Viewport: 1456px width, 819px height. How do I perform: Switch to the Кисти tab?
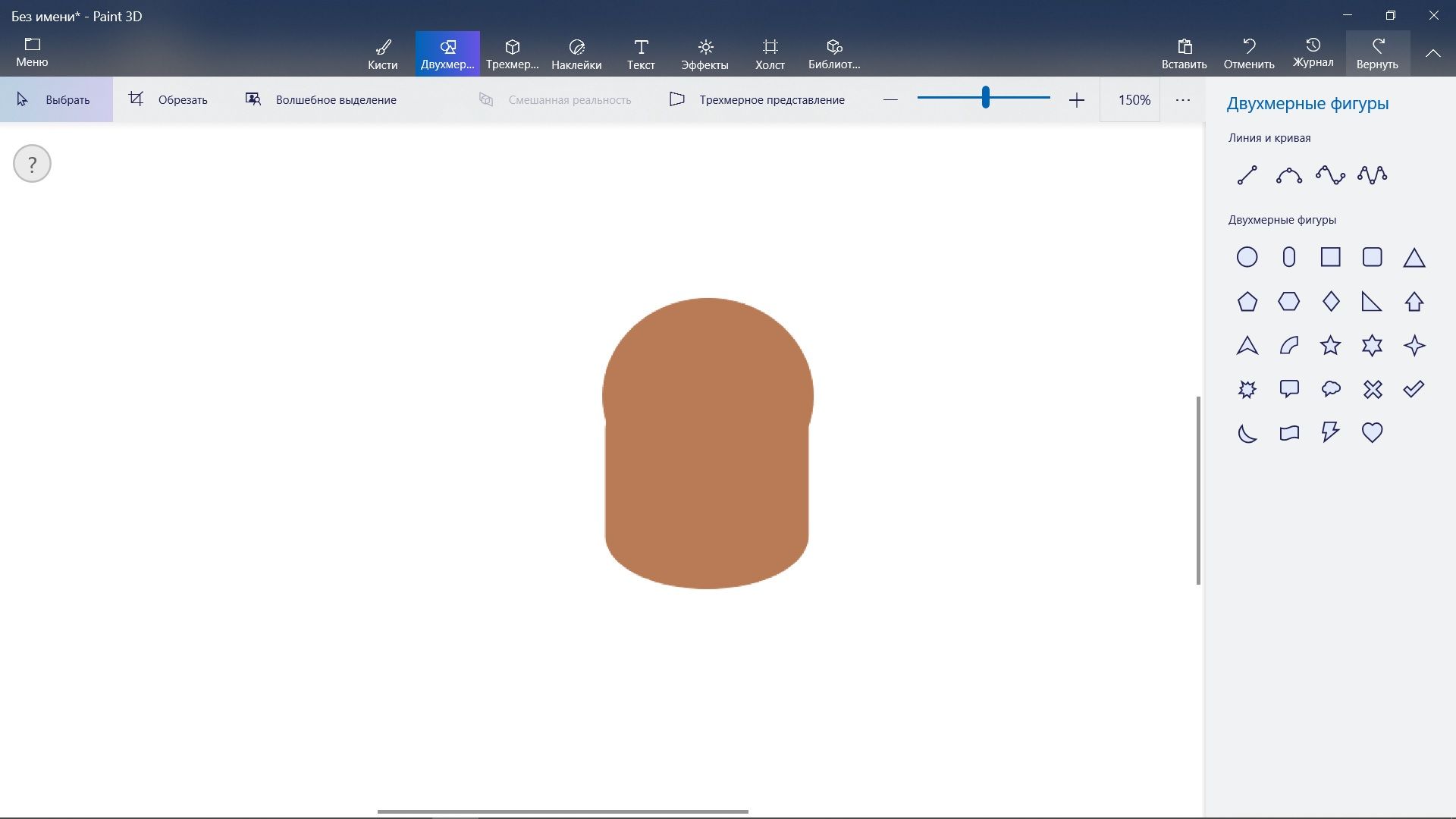[x=382, y=54]
